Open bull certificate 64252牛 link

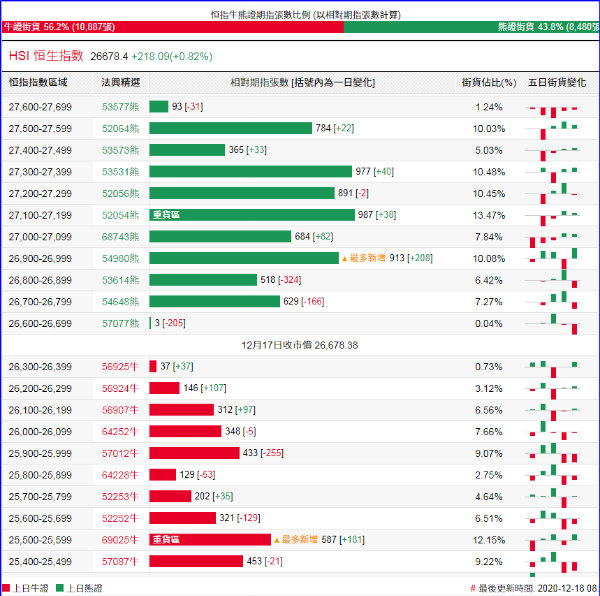click(x=119, y=432)
